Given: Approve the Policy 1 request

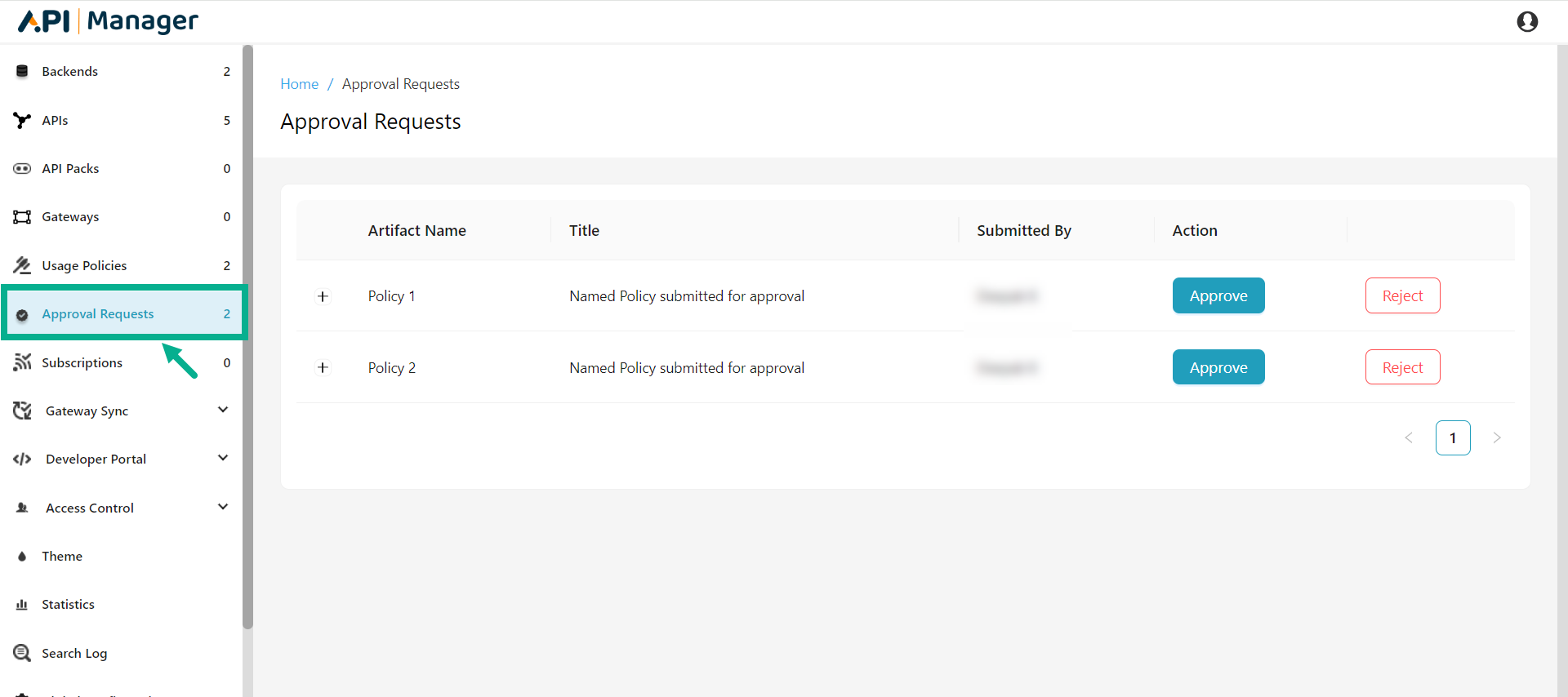Looking at the screenshot, I should [x=1218, y=296].
